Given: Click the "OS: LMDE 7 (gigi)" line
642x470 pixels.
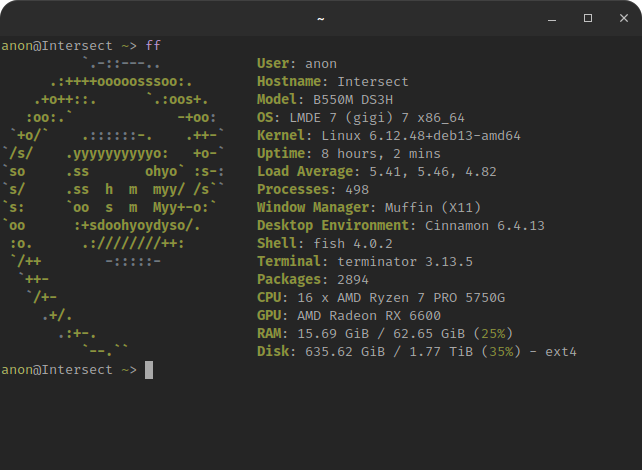Looking at the screenshot, I should (x=325, y=118).
